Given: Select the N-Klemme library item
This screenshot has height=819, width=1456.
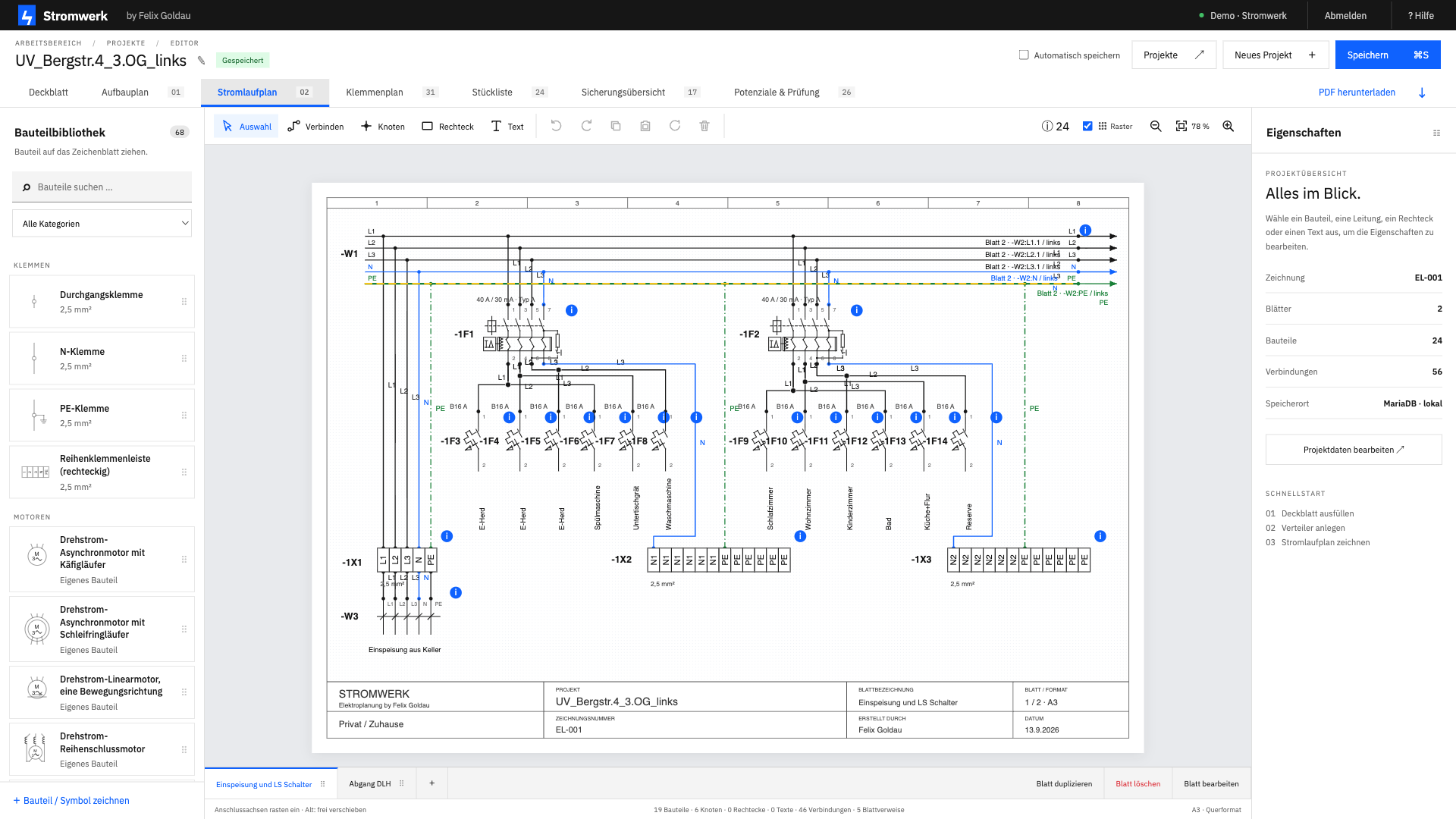Looking at the screenshot, I should click(102, 359).
